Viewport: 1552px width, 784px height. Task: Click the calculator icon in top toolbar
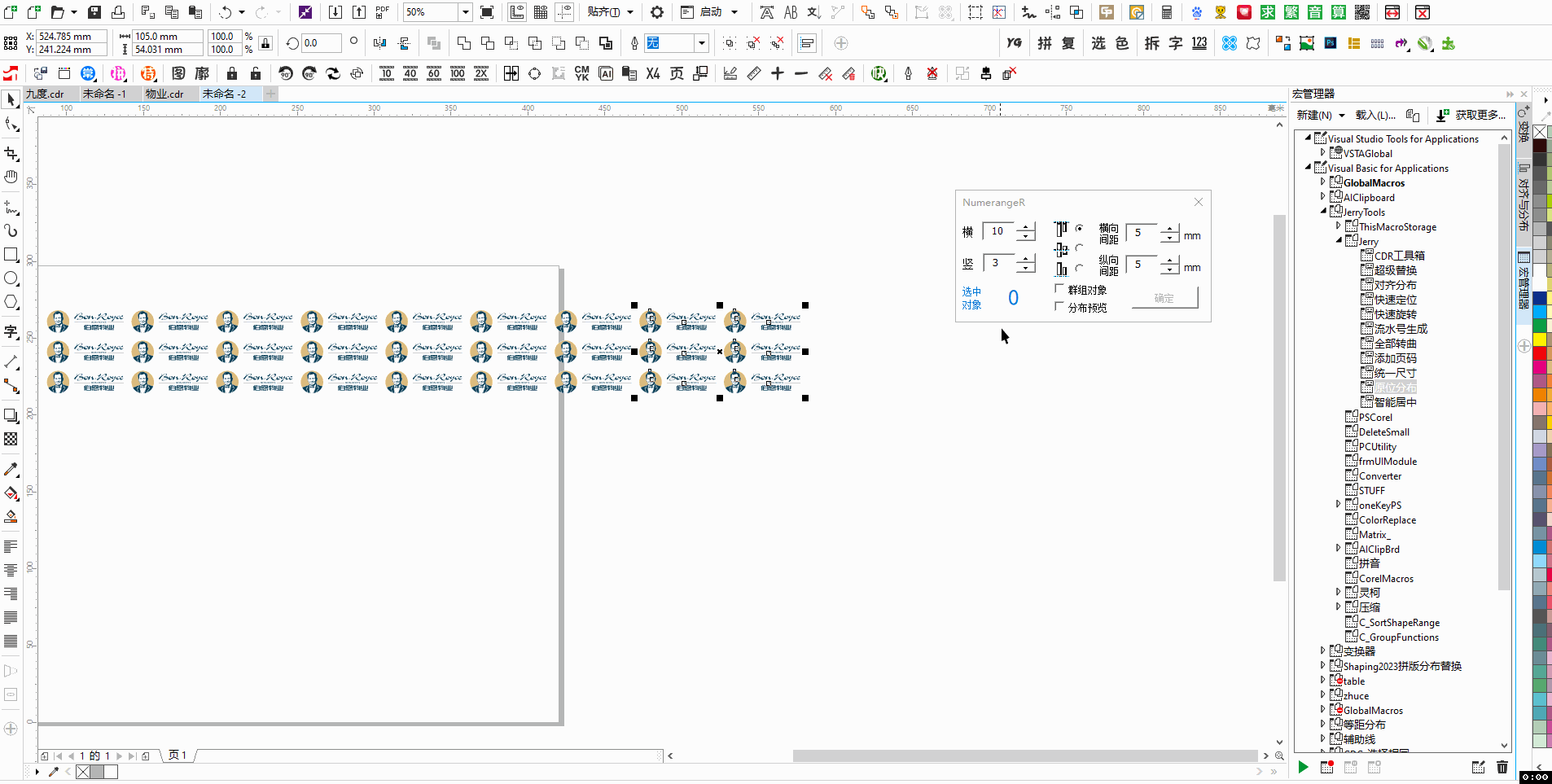click(1167, 12)
